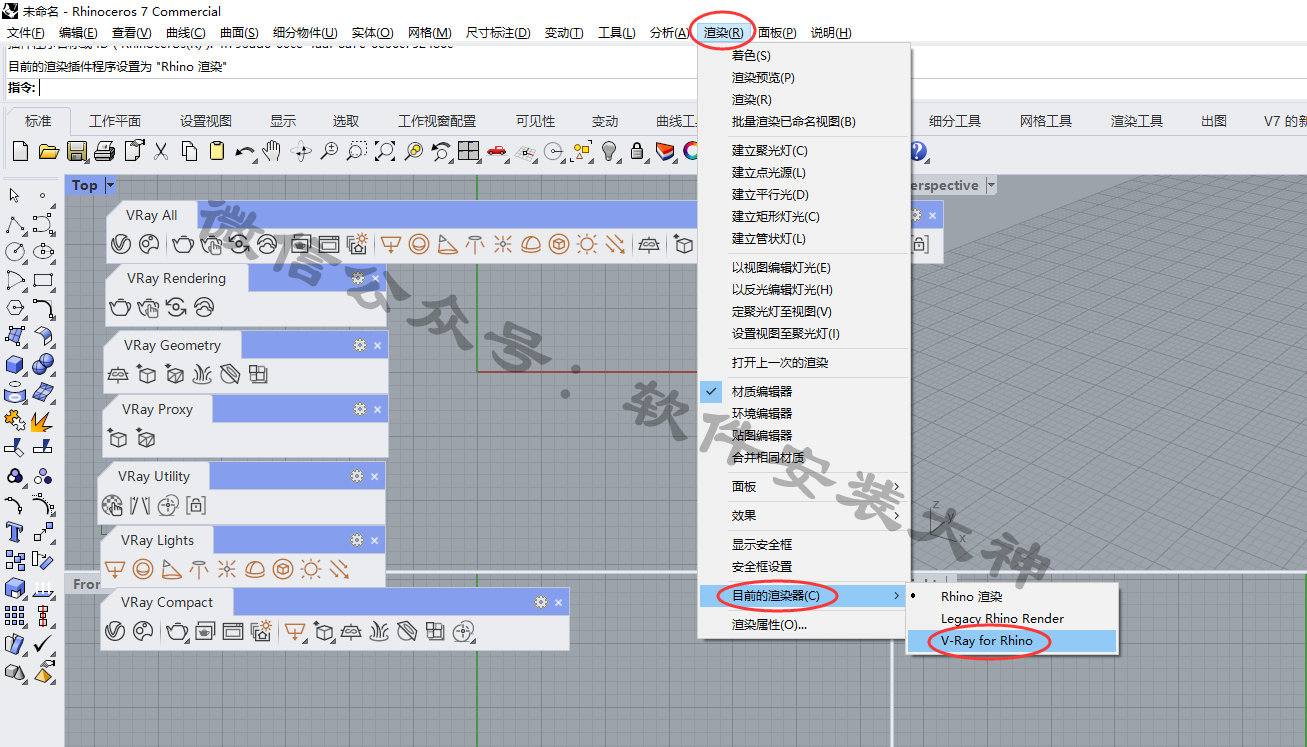Click the color wheel icon in main toolbar

point(691,152)
